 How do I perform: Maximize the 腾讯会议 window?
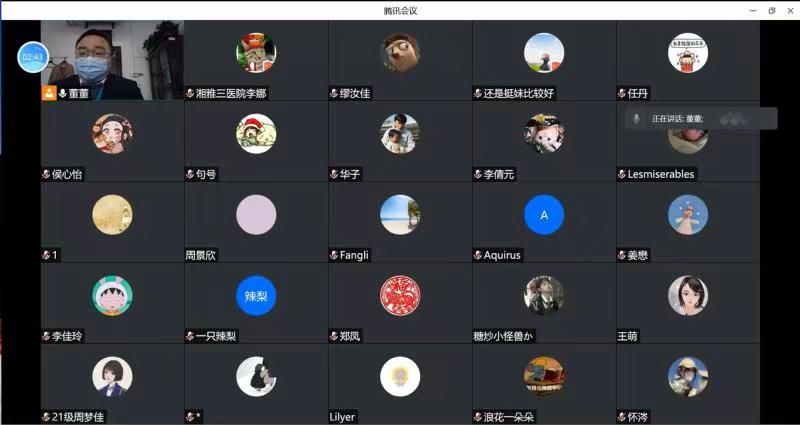(771, 10)
